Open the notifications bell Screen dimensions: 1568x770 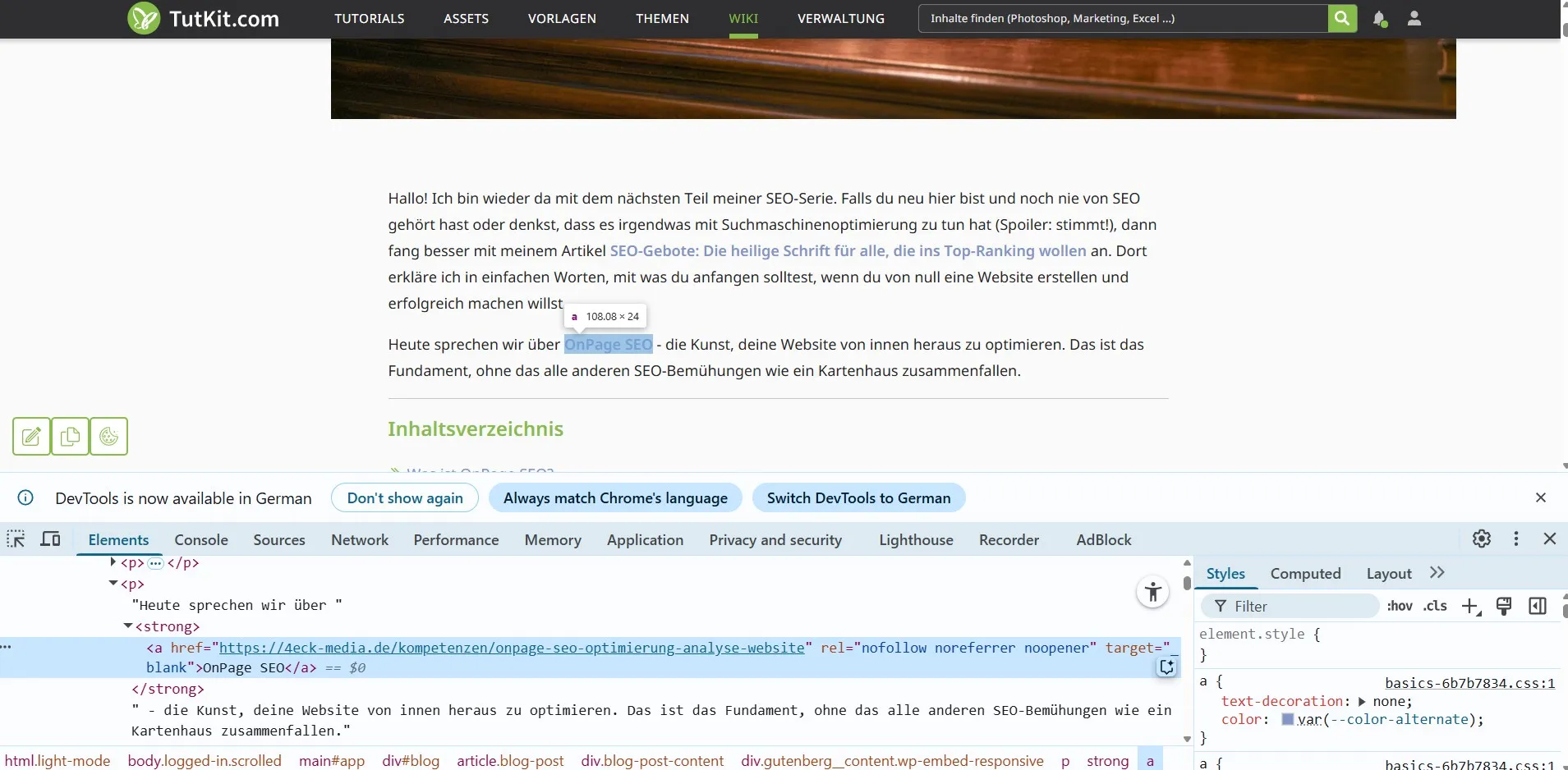1380,18
